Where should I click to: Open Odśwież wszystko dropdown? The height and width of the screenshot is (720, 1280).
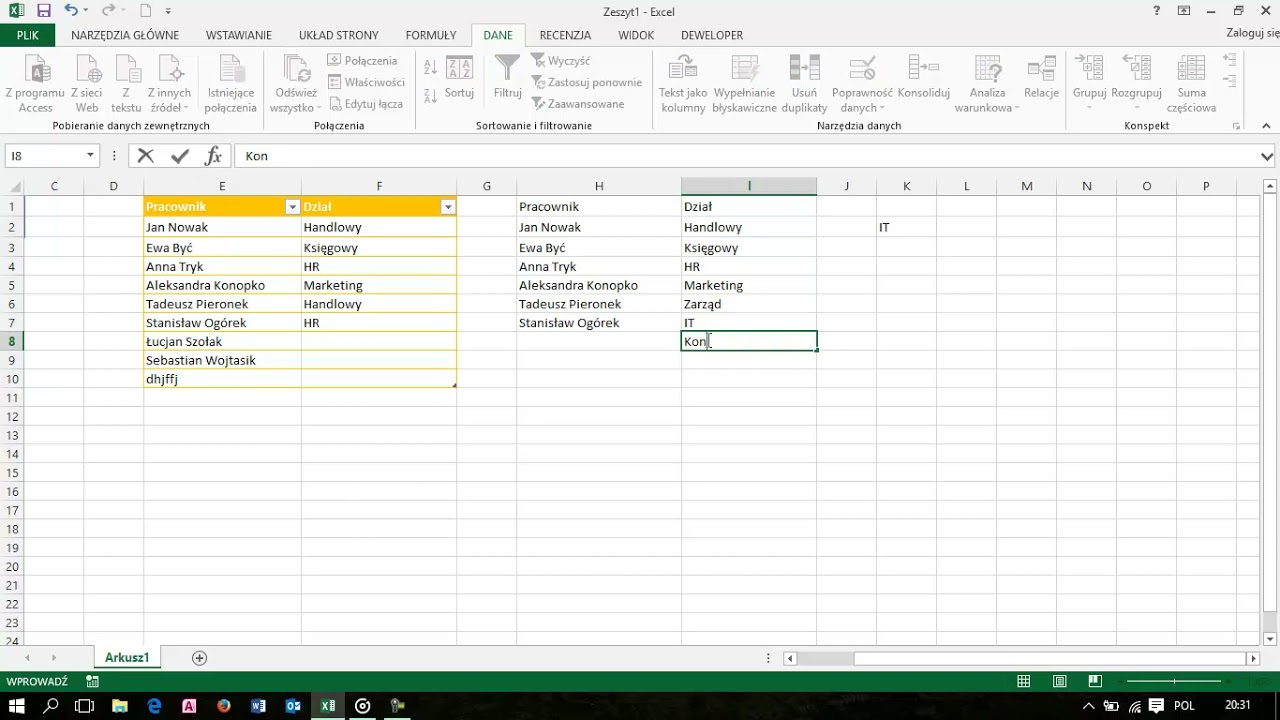tap(296, 83)
